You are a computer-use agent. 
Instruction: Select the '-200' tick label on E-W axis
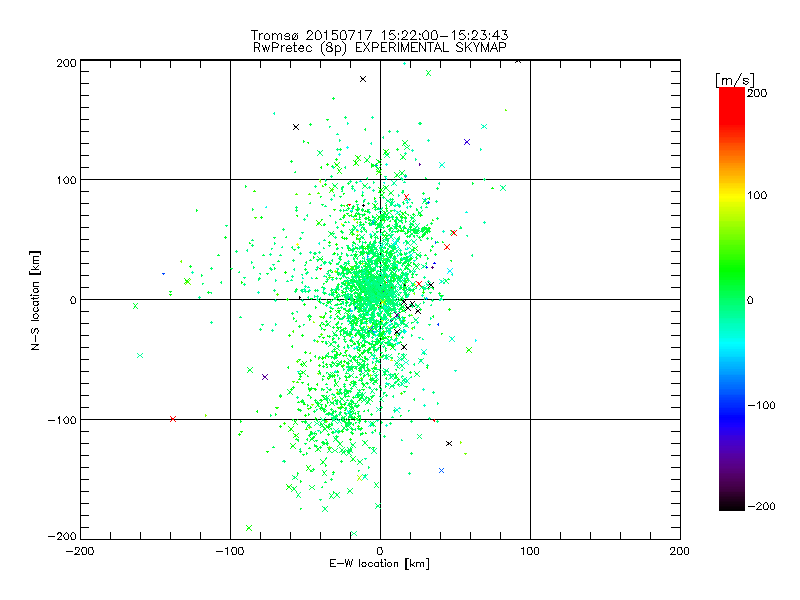(80, 551)
